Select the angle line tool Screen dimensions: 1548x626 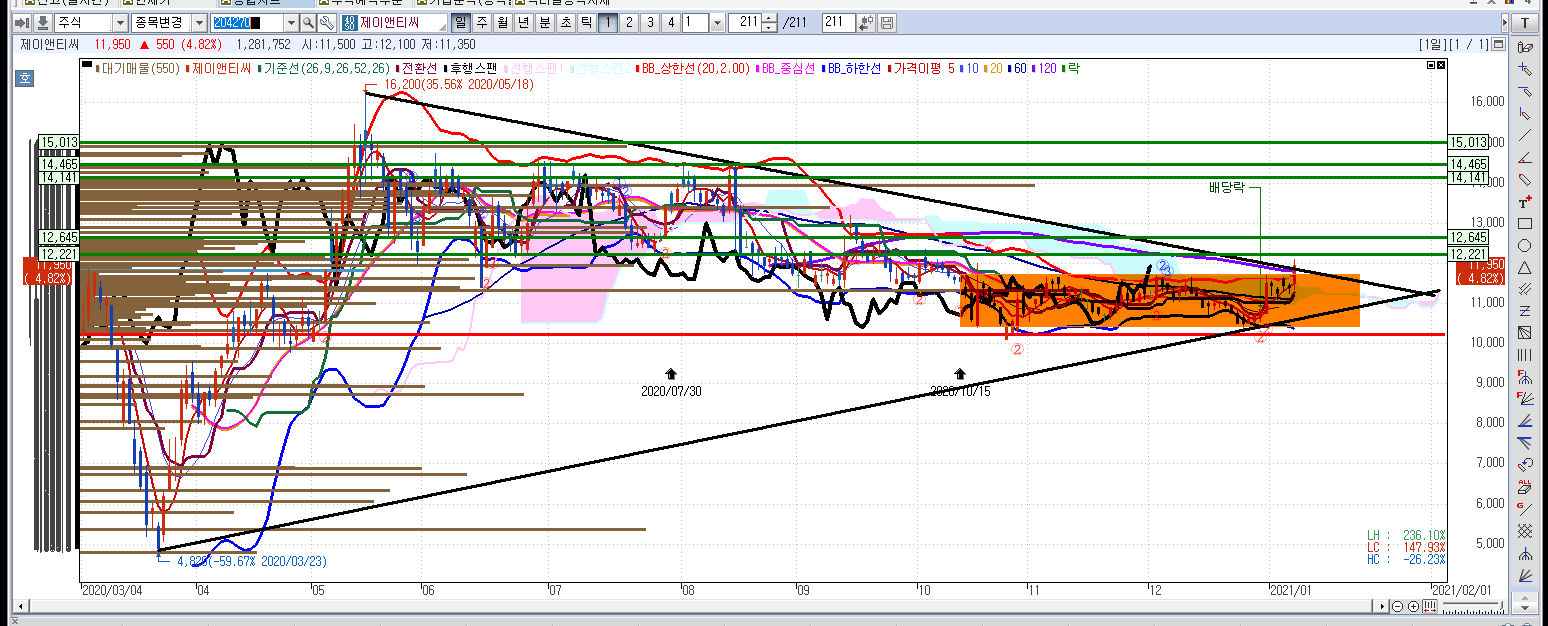pos(1525,157)
